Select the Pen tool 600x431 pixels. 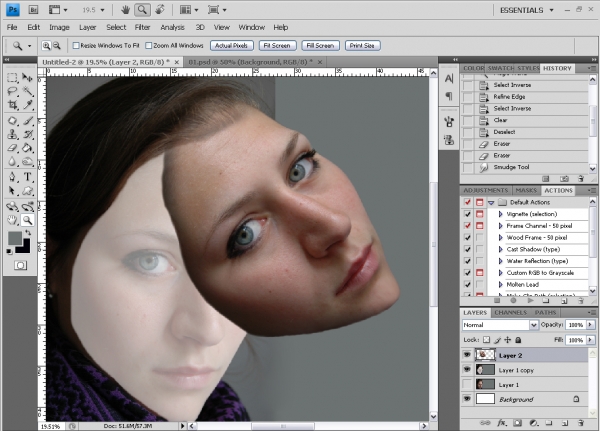click(12, 177)
